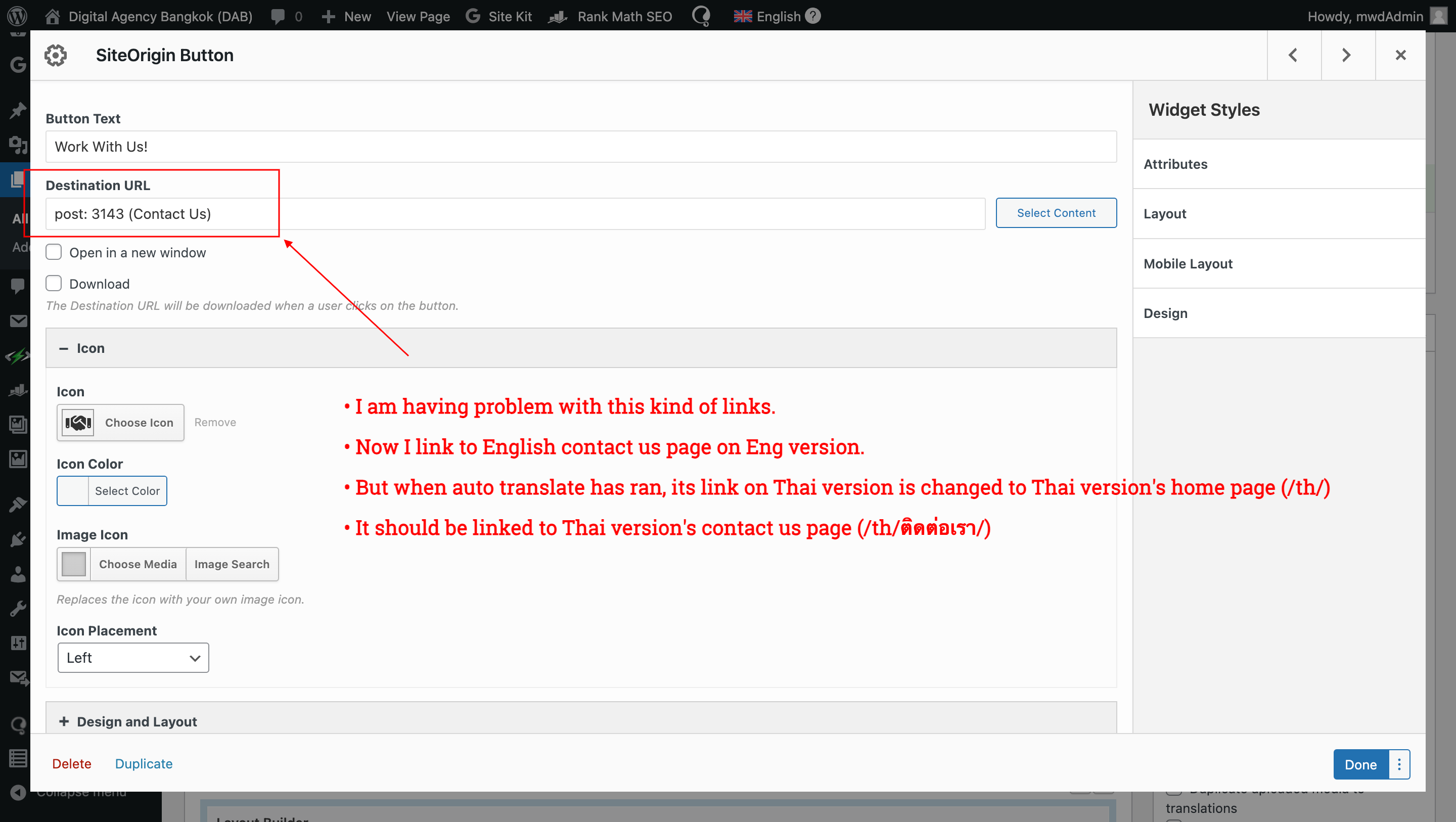This screenshot has height=822, width=1456.
Task: Click the envelope icon in the sidebar
Action: 18,321
